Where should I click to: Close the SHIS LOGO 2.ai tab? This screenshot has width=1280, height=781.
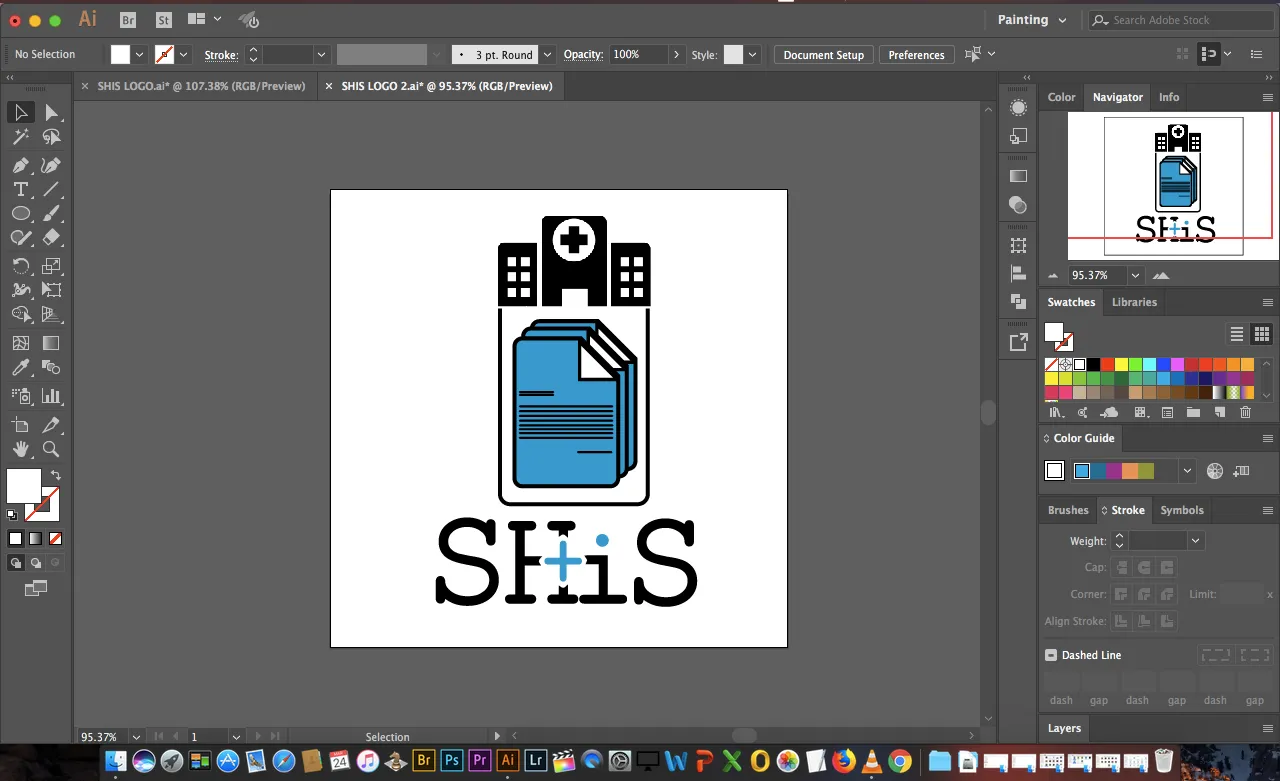(329, 86)
